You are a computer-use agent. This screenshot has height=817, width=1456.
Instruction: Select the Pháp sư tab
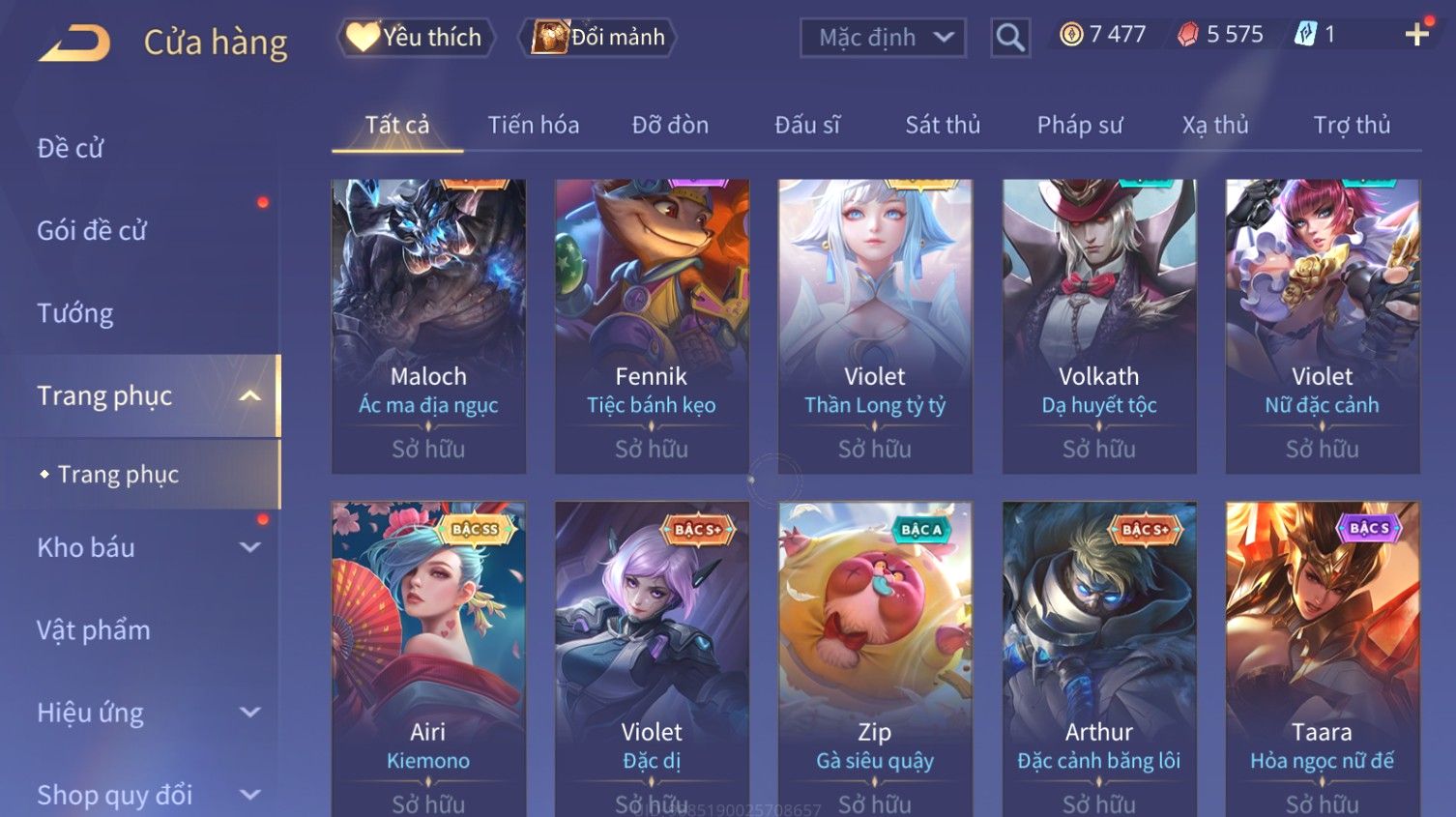click(x=1080, y=125)
